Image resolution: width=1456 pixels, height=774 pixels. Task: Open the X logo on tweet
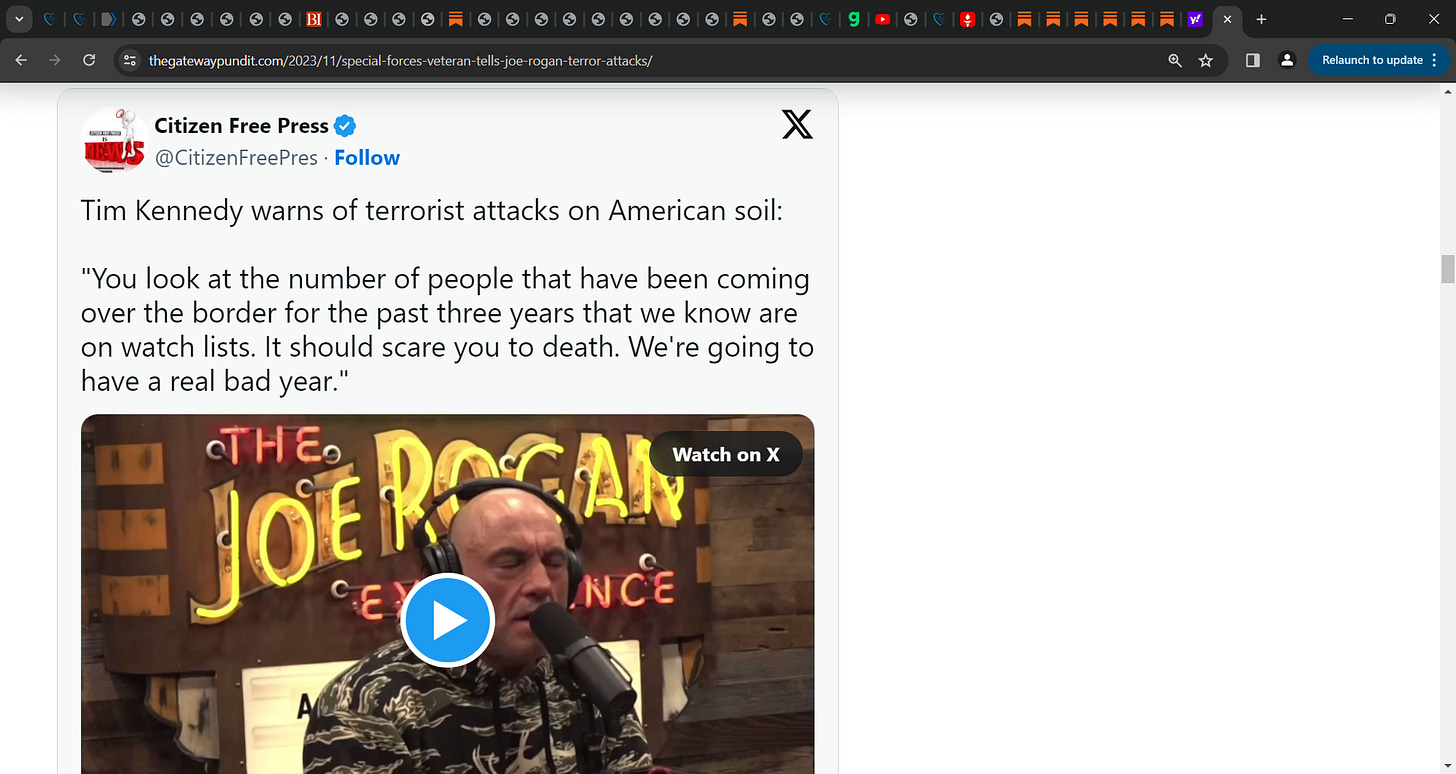[x=797, y=125]
